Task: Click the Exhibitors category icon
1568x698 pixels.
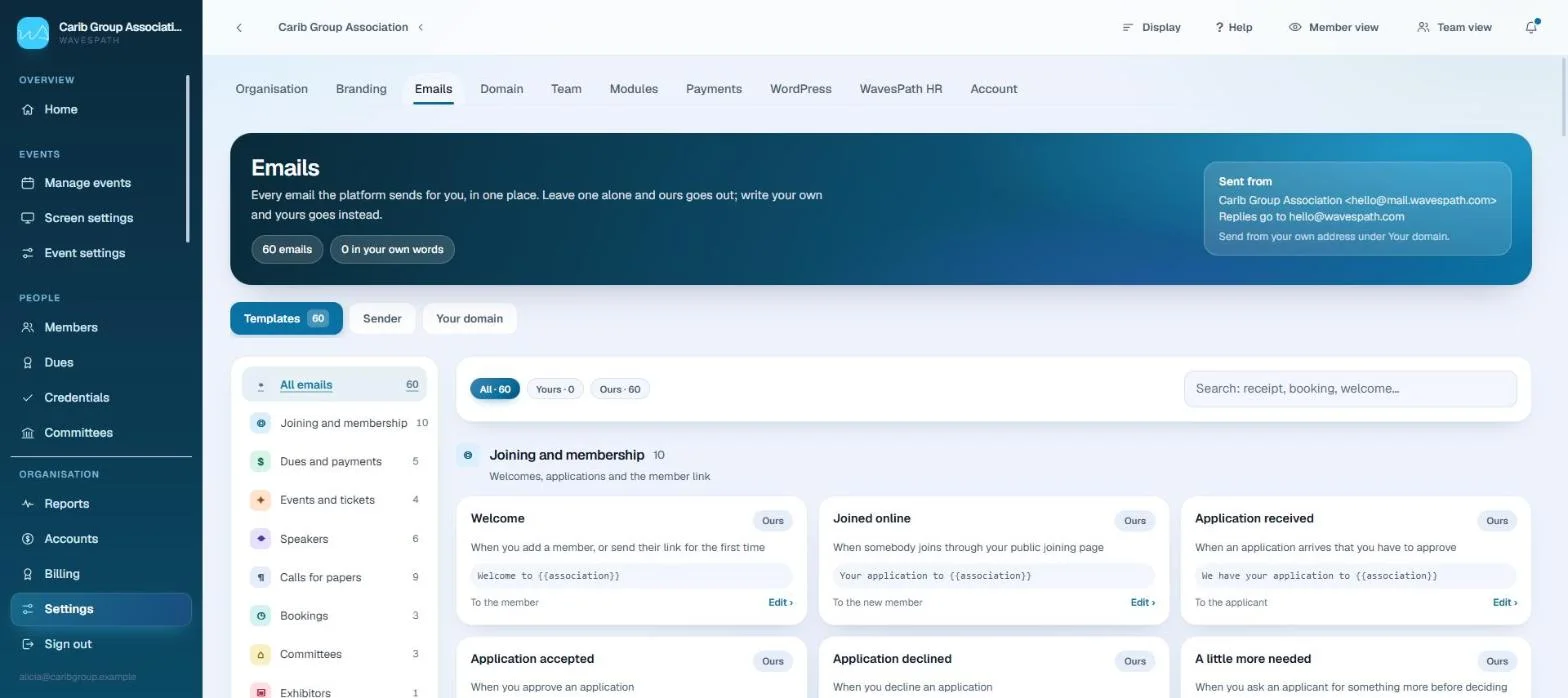Action: pos(261,692)
